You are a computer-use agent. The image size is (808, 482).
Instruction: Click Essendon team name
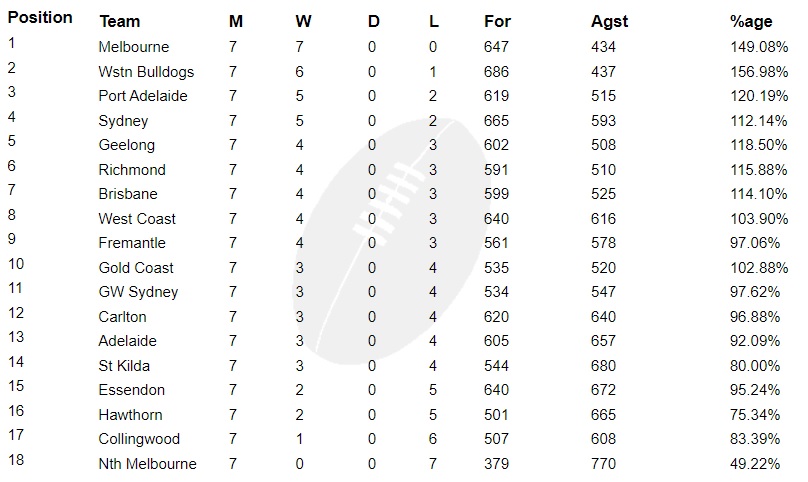click(132, 390)
